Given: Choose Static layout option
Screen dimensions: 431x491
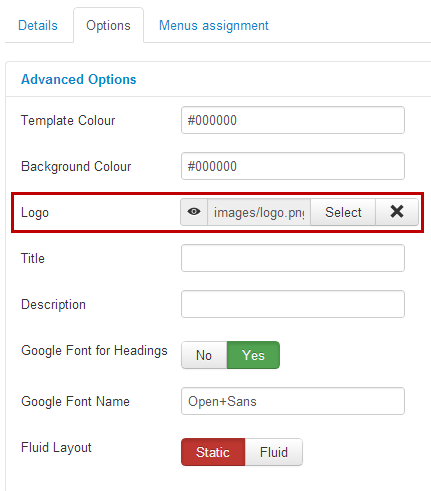Looking at the screenshot, I should (213, 452).
